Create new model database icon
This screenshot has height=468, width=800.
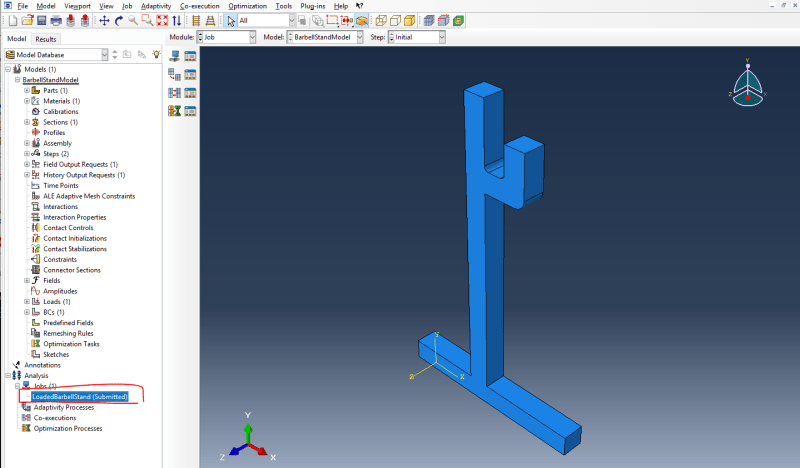click(13, 21)
